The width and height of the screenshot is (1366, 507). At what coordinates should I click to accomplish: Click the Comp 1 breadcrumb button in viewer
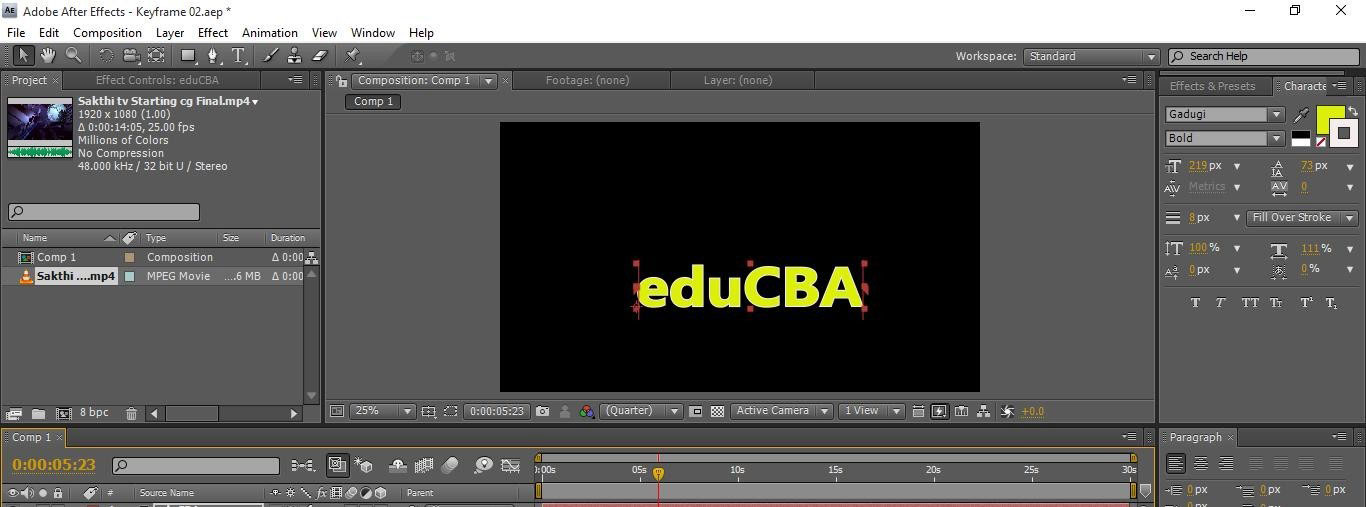[374, 101]
